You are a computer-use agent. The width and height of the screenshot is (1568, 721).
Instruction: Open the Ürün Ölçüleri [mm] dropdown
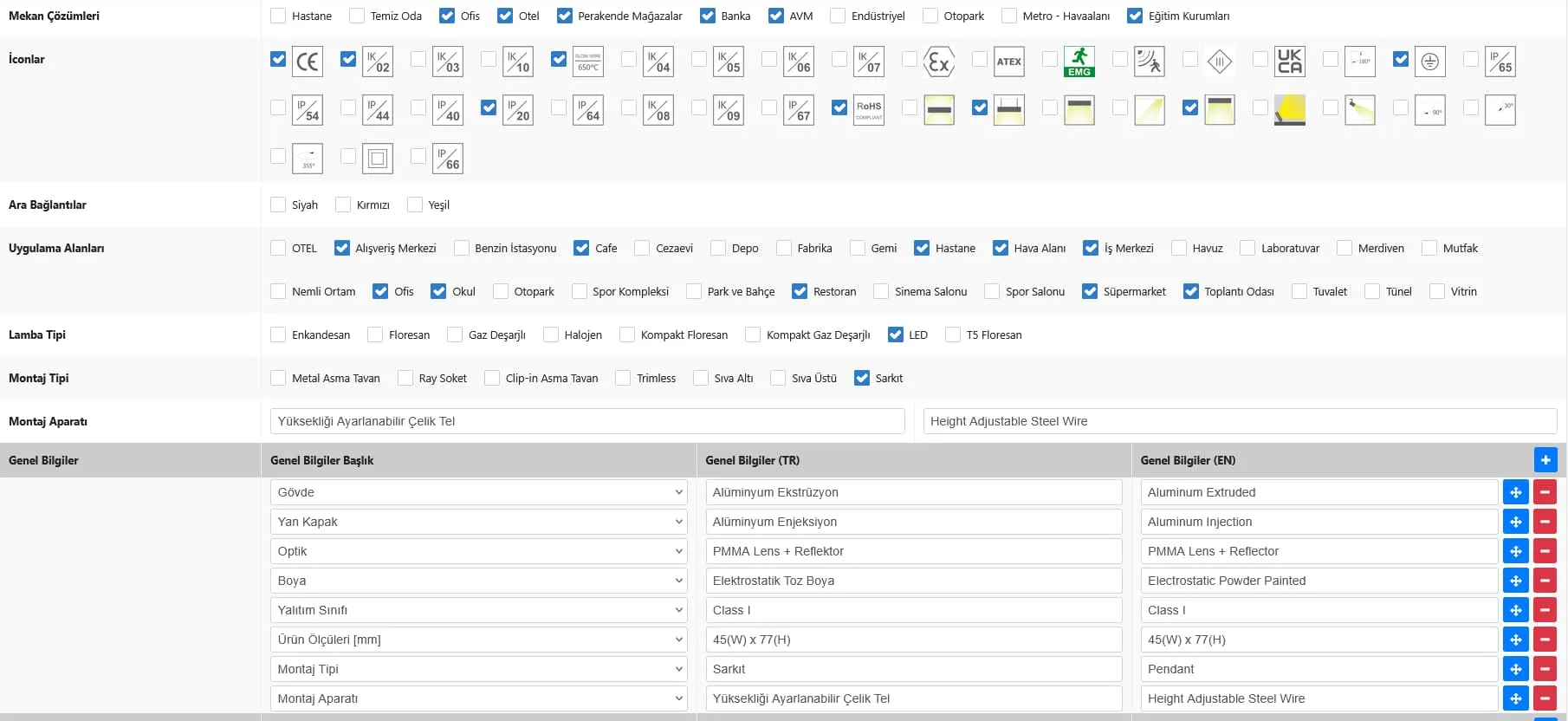pyautogui.click(x=479, y=640)
